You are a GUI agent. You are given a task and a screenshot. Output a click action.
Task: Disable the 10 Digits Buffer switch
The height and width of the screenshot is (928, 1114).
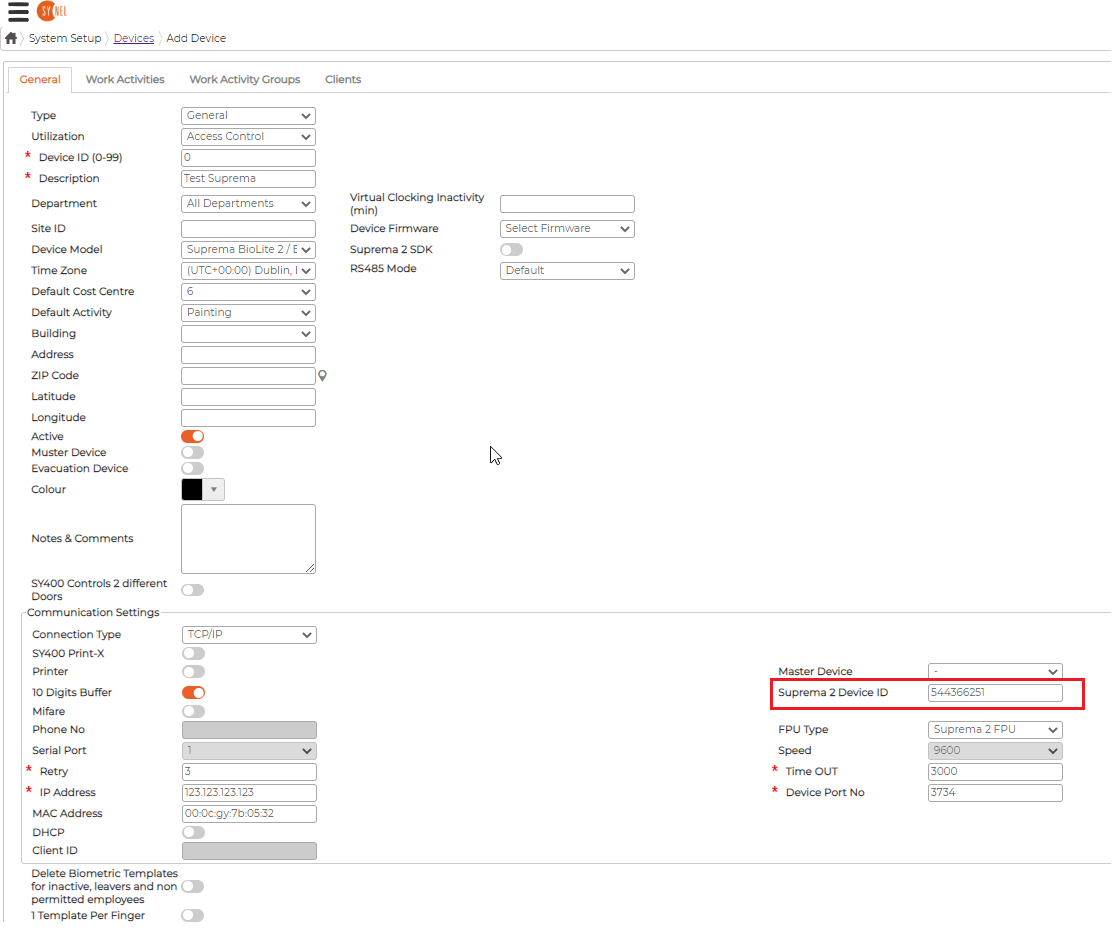(193, 692)
